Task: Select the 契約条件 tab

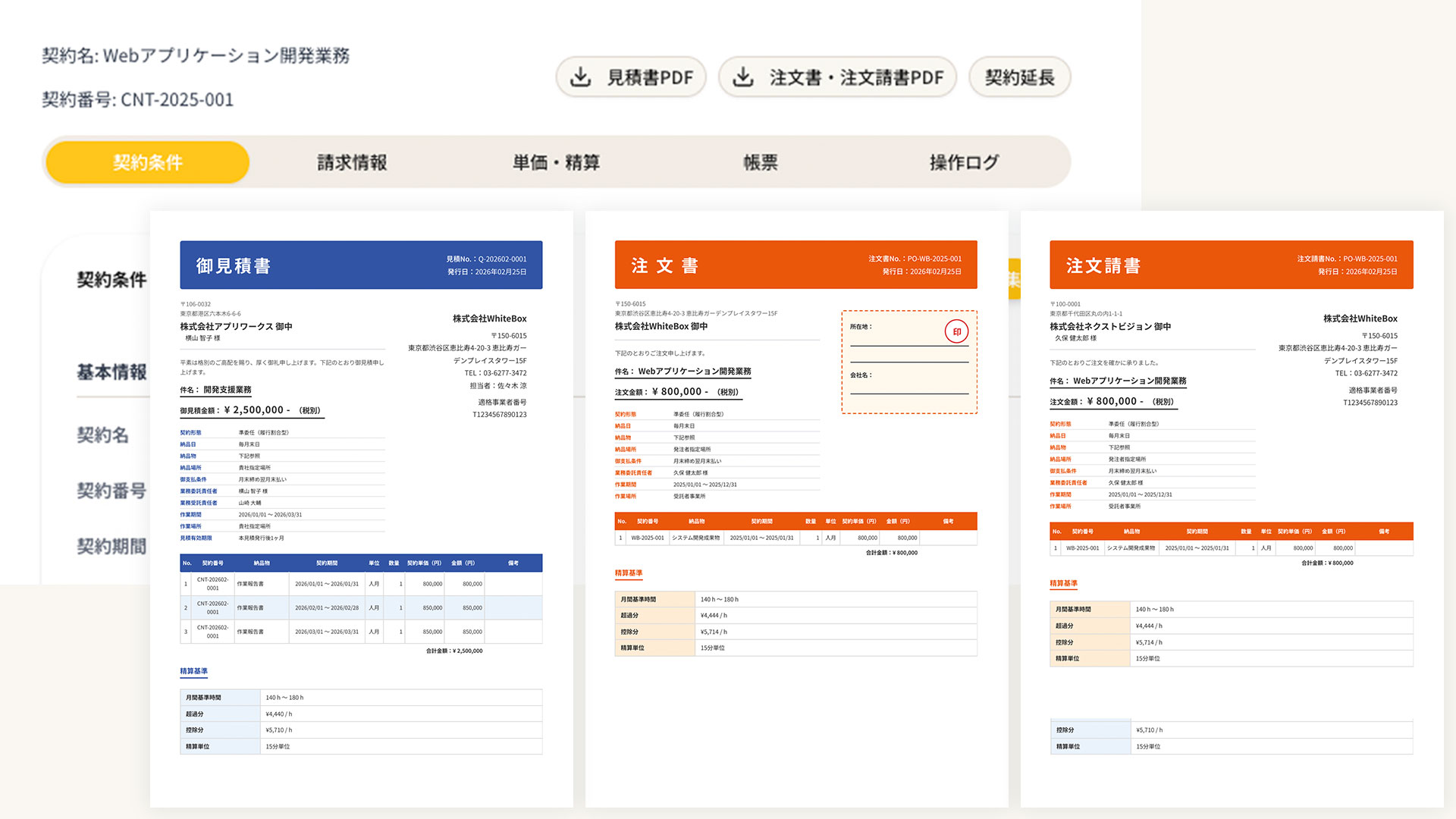Action: click(148, 162)
